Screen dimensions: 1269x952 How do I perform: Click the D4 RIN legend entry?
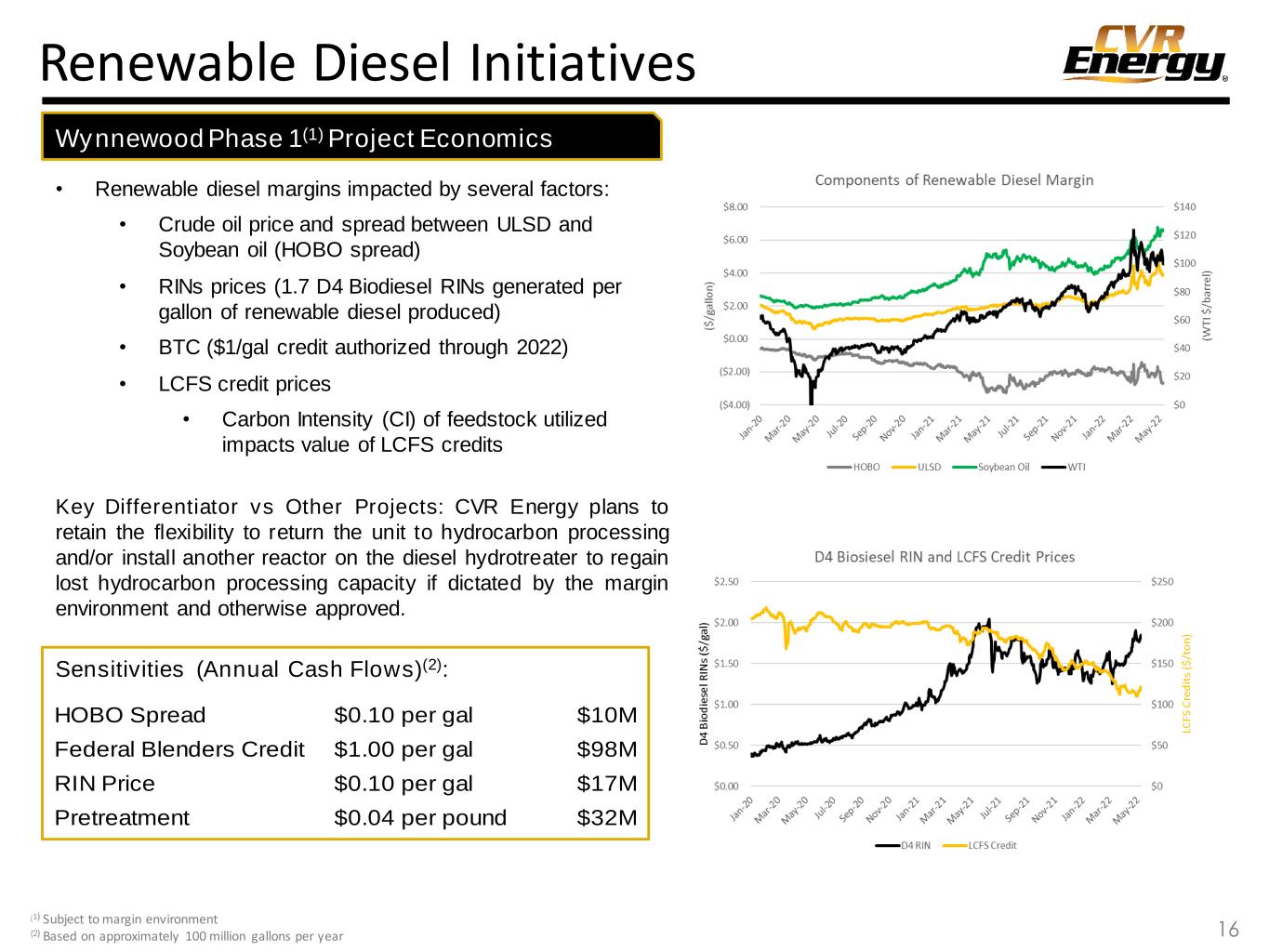pos(902,845)
